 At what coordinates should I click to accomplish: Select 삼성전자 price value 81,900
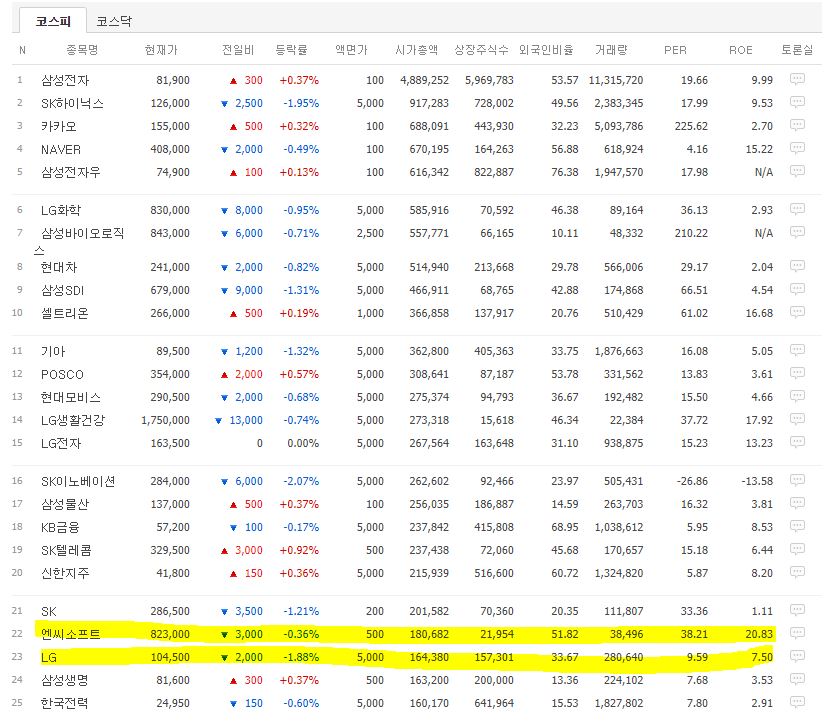[x=172, y=80]
